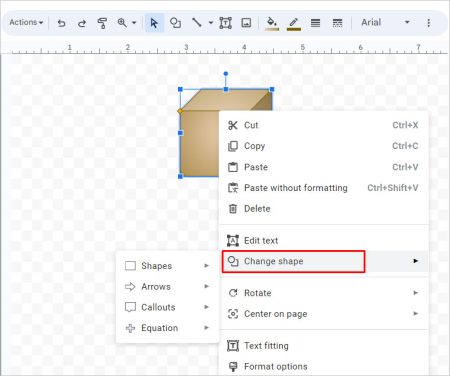Select the Paint format roller icon
This screenshot has width=450, height=376.
click(102, 23)
